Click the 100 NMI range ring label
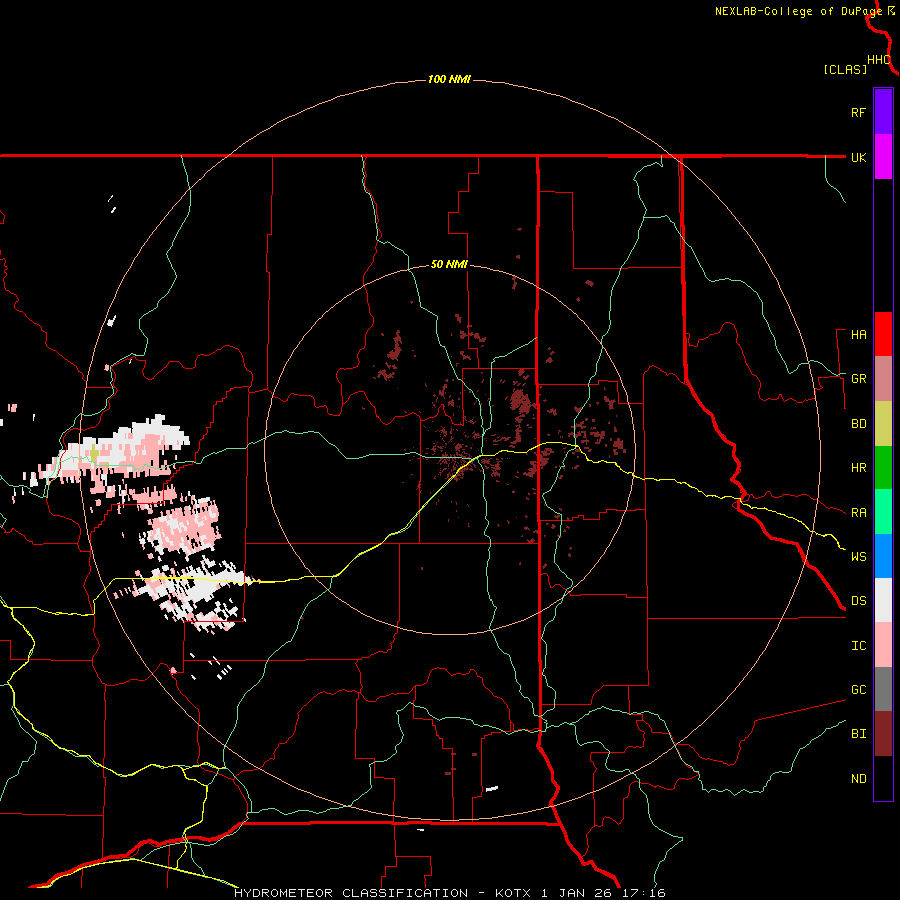Image resolution: width=900 pixels, height=900 pixels. tap(449, 79)
